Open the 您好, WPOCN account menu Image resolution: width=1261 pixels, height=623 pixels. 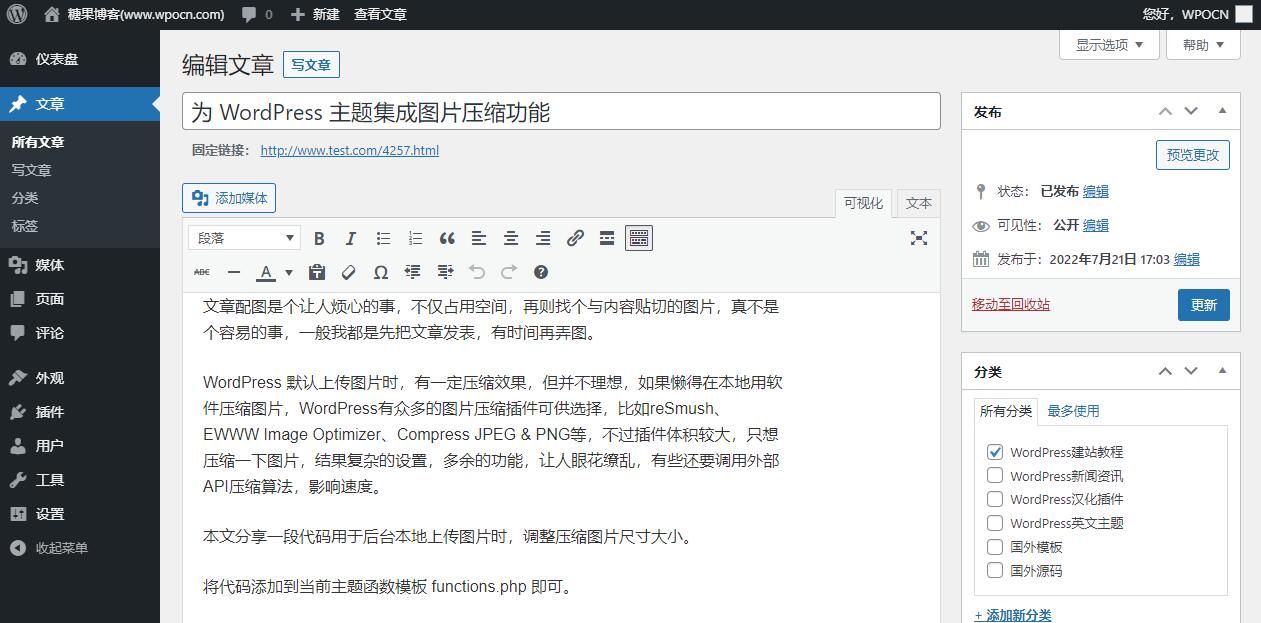coord(1196,14)
